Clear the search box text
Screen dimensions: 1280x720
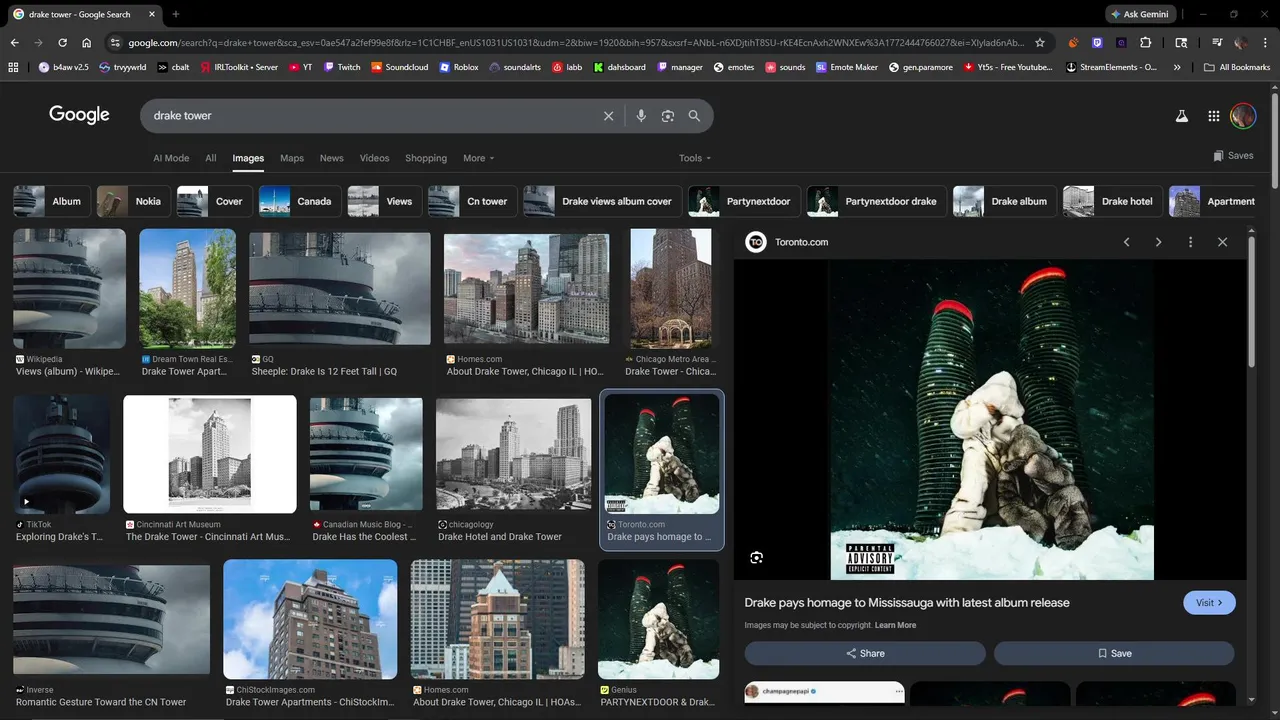point(608,116)
